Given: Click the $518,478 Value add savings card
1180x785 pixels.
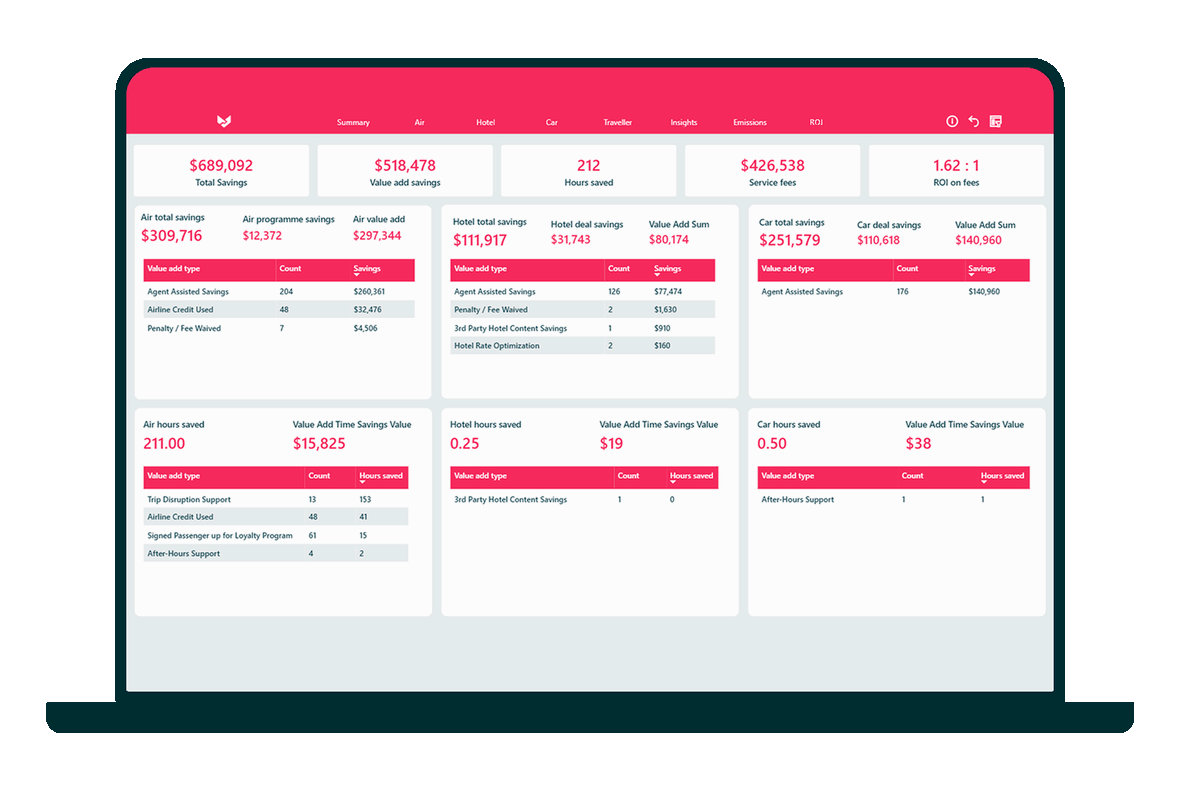Looking at the screenshot, I should pyautogui.click(x=405, y=172).
